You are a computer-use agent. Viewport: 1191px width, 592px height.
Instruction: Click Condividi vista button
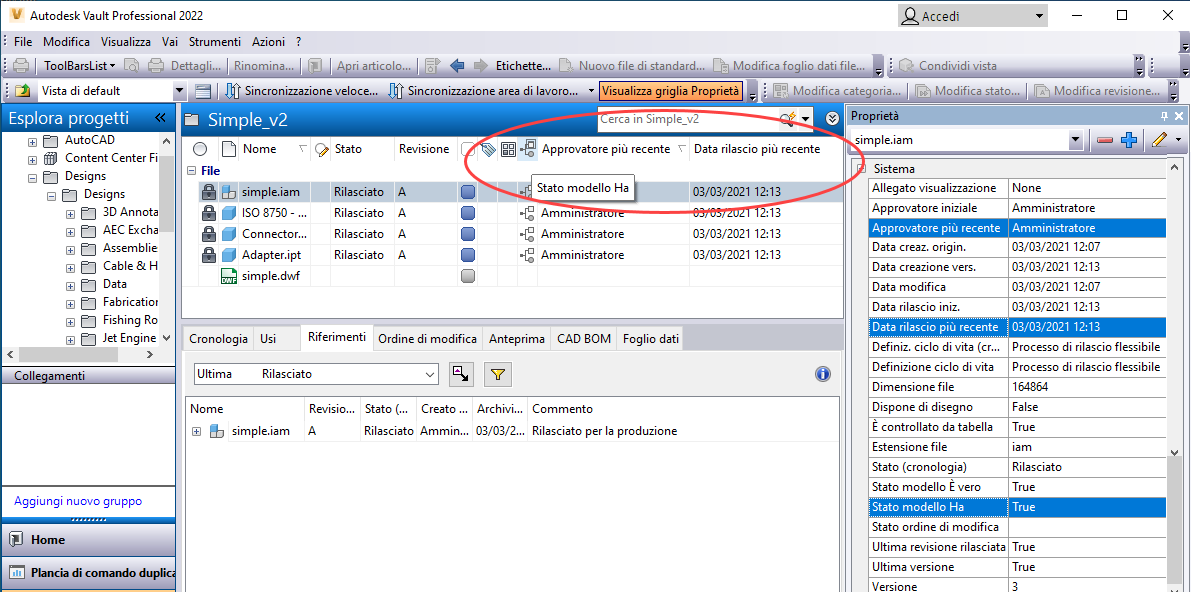coord(947,65)
